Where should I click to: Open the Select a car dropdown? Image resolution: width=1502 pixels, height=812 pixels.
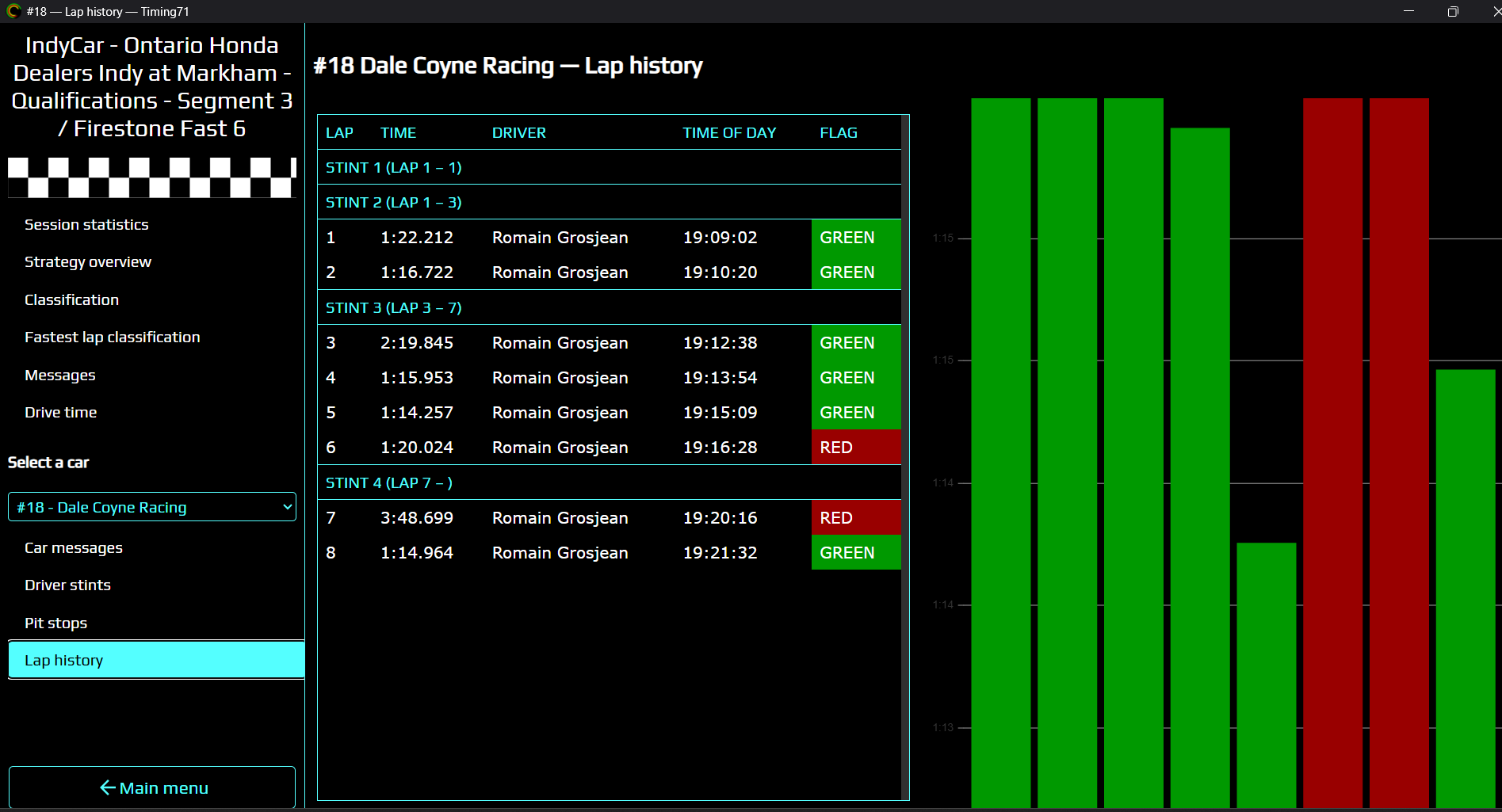152,507
